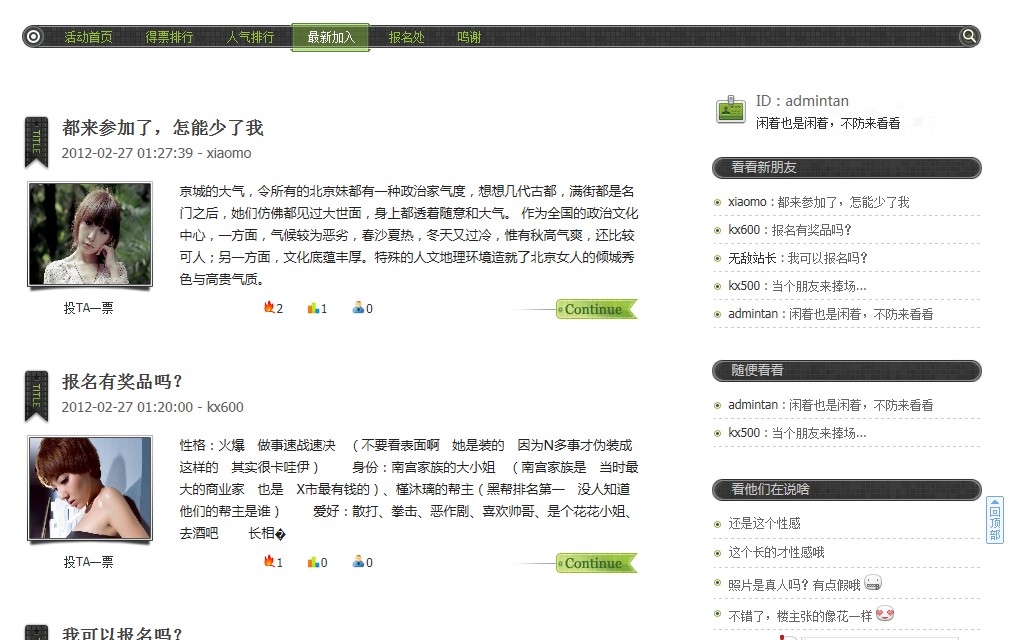The width and height of the screenshot is (1024, 640).
Task: Go to the 活动首页 menu item
Action: tap(89, 36)
